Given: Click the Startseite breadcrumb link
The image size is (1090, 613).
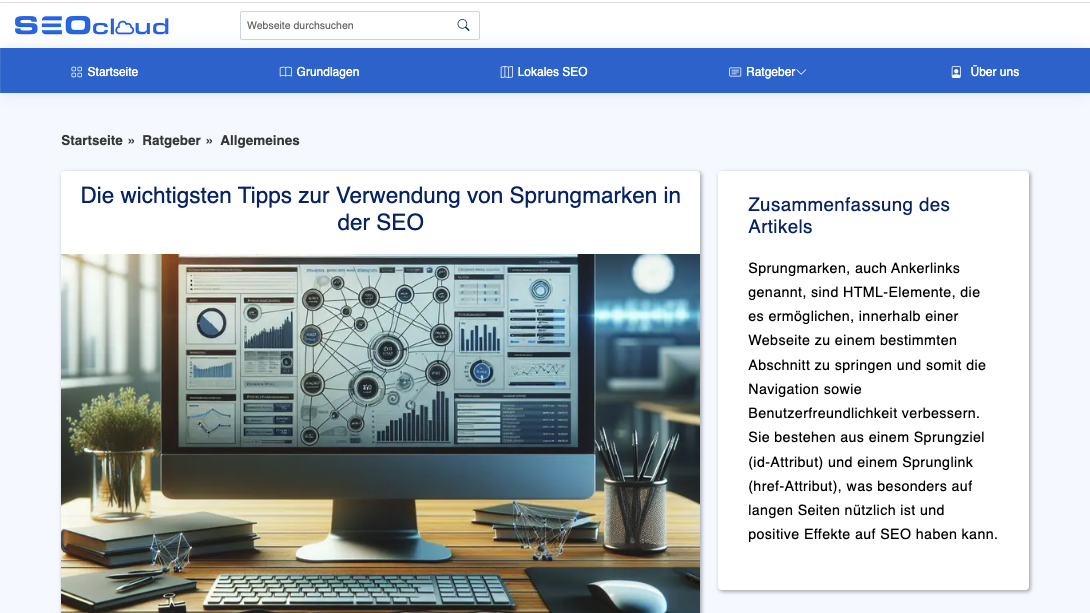Looking at the screenshot, I should pyautogui.click(x=92, y=141).
